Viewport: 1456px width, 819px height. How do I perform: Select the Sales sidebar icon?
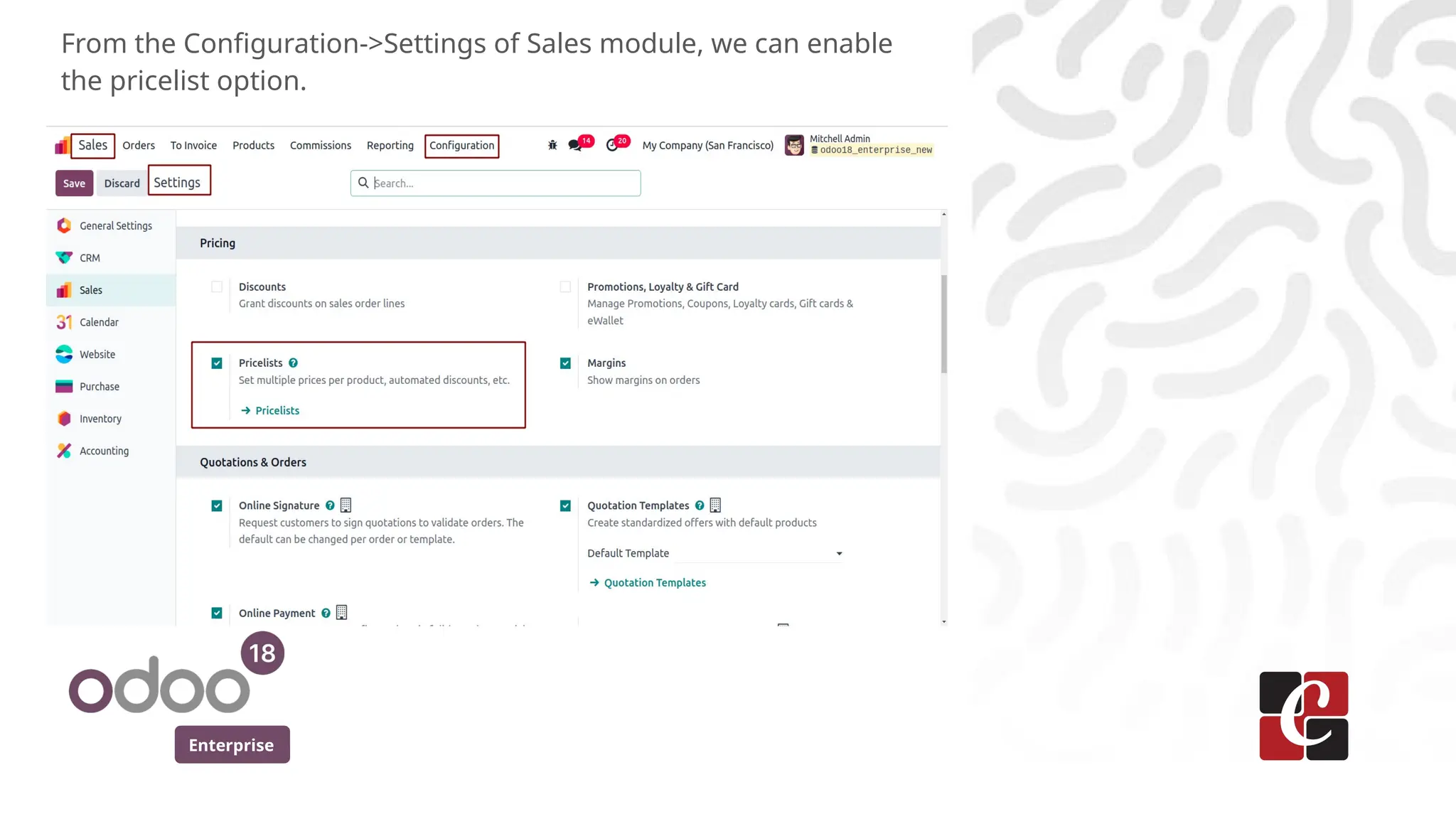tap(64, 290)
